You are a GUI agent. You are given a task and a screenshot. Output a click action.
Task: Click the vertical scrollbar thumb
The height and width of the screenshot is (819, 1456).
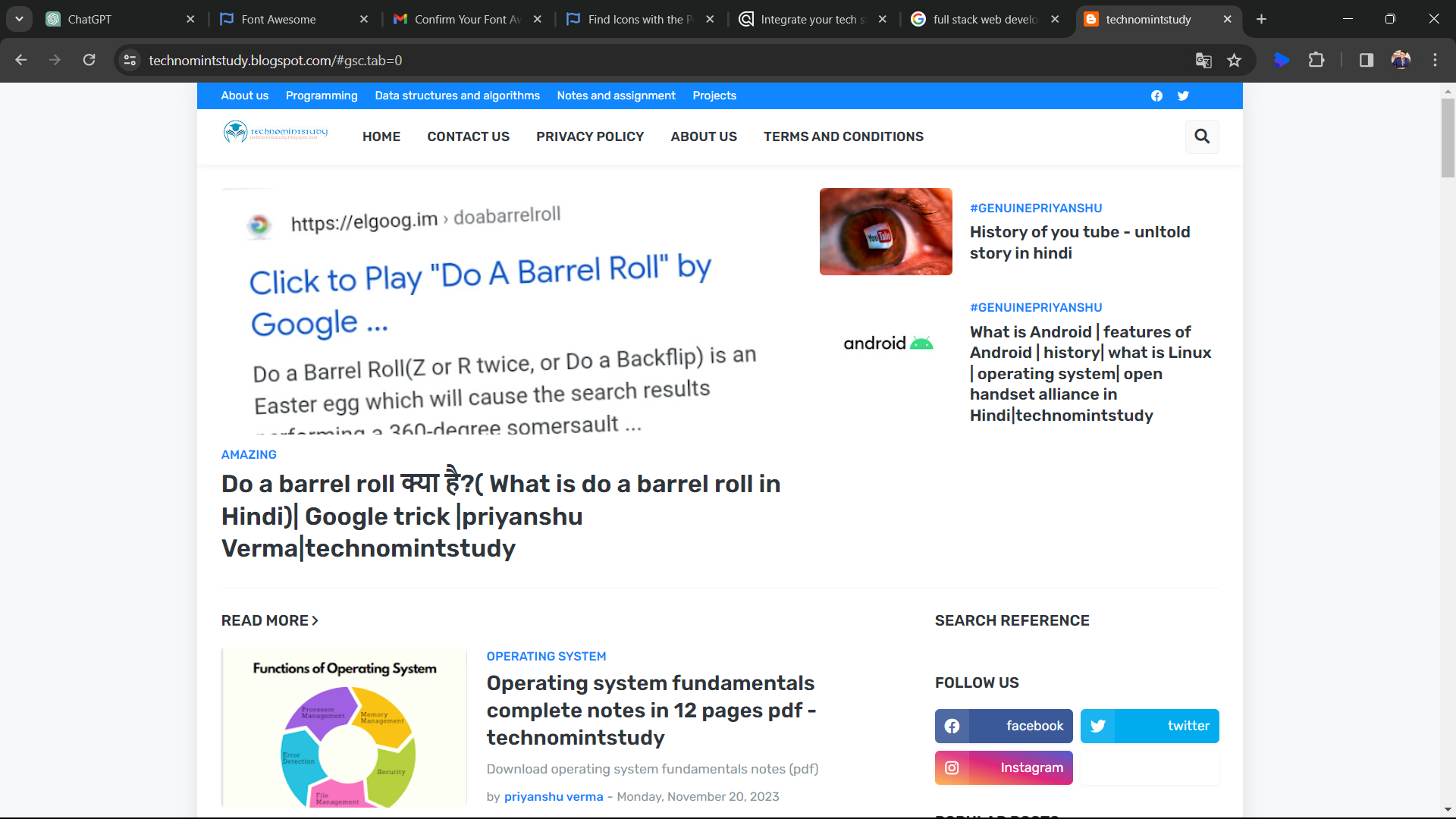[x=1448, y=138]
